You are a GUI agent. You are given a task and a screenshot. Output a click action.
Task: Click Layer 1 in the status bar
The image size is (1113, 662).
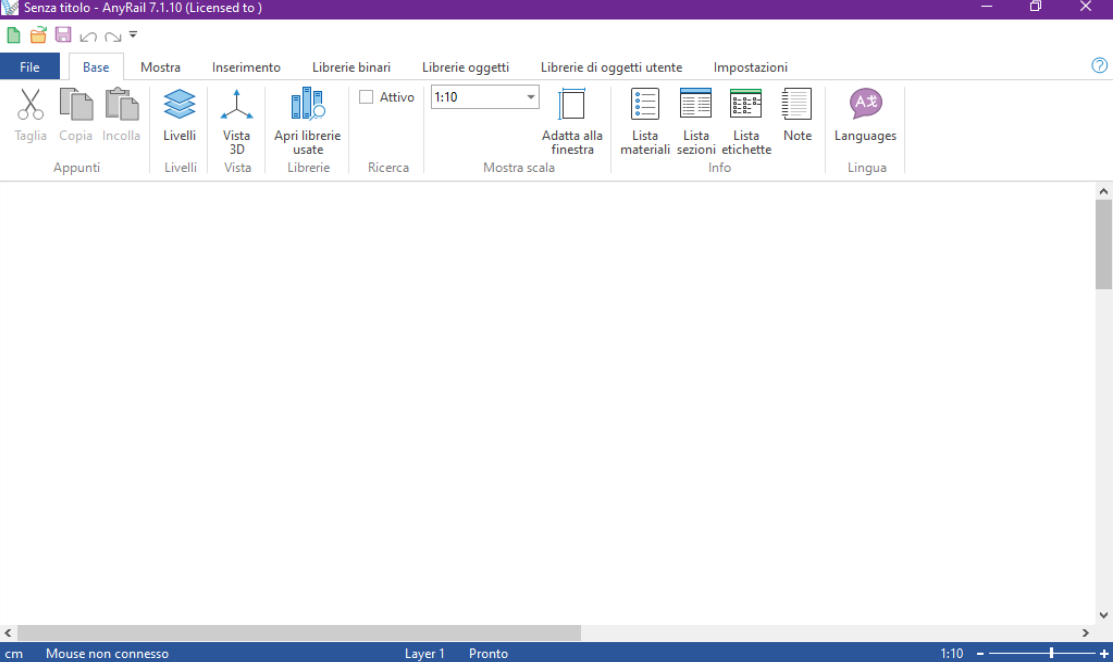(424, 653)
